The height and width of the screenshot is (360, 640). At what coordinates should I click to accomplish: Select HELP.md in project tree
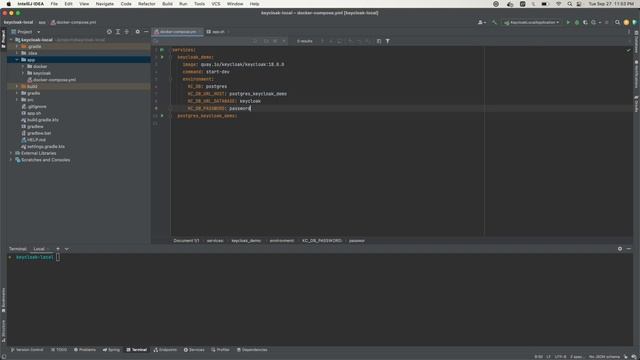pos(33,140)
